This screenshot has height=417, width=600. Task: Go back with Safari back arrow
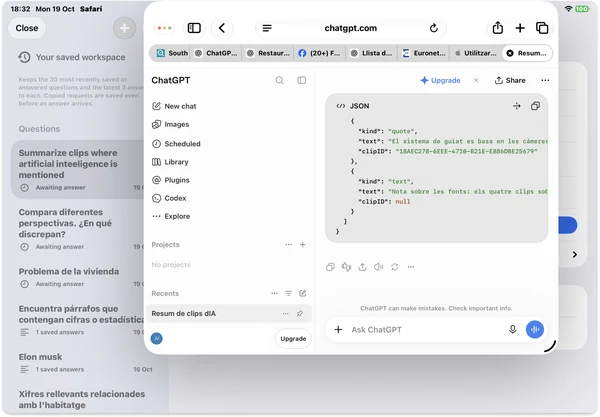[222, 28]
